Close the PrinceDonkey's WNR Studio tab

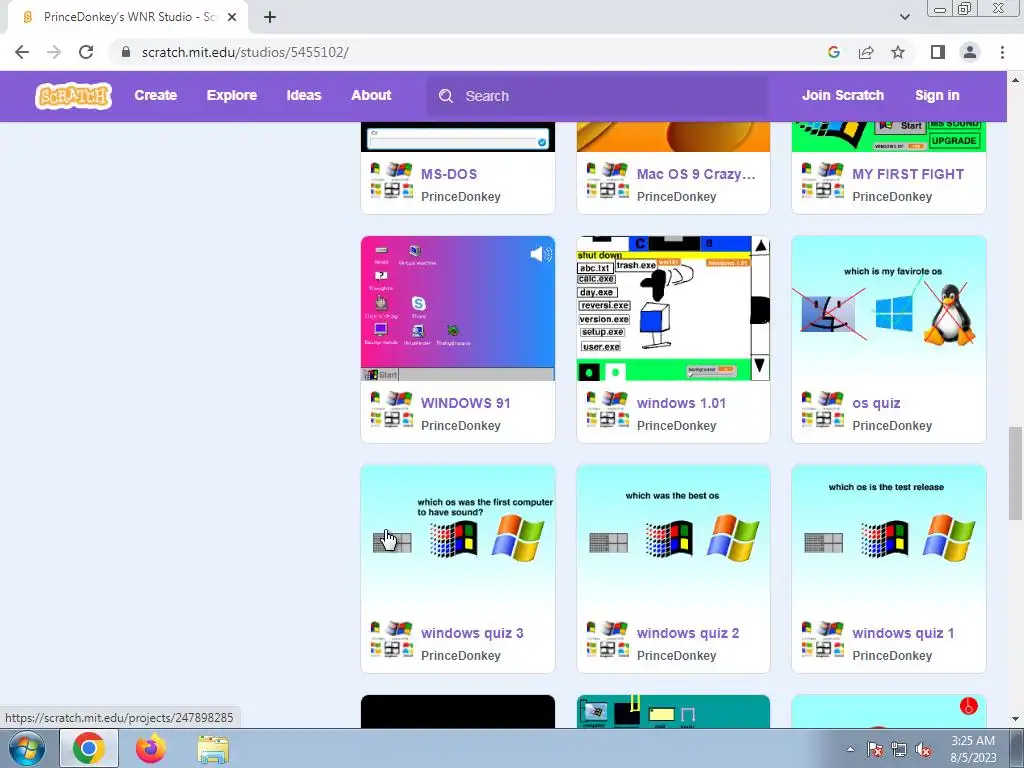click(232, 17)
